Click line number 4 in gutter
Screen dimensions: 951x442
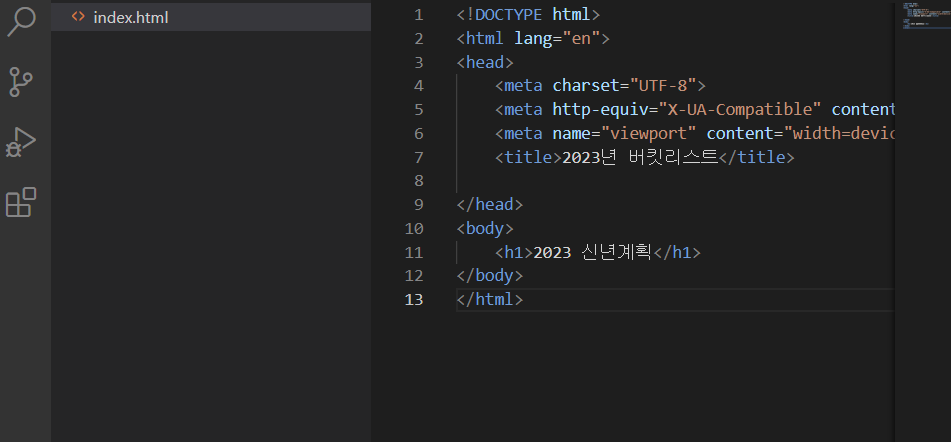tap(418, 85)
